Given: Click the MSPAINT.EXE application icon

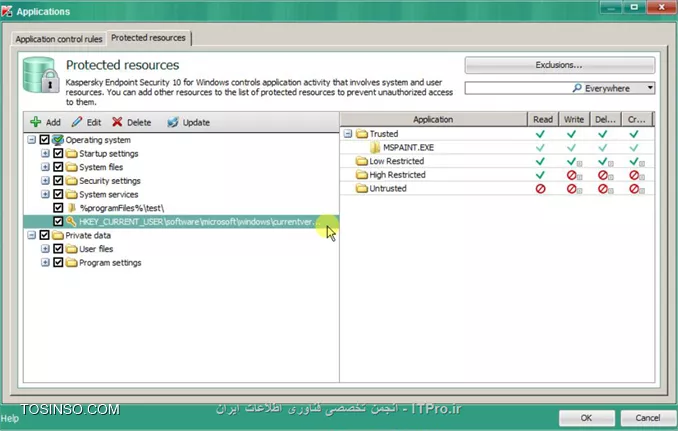Looking at the screenshot, I should tap(375, 147).
